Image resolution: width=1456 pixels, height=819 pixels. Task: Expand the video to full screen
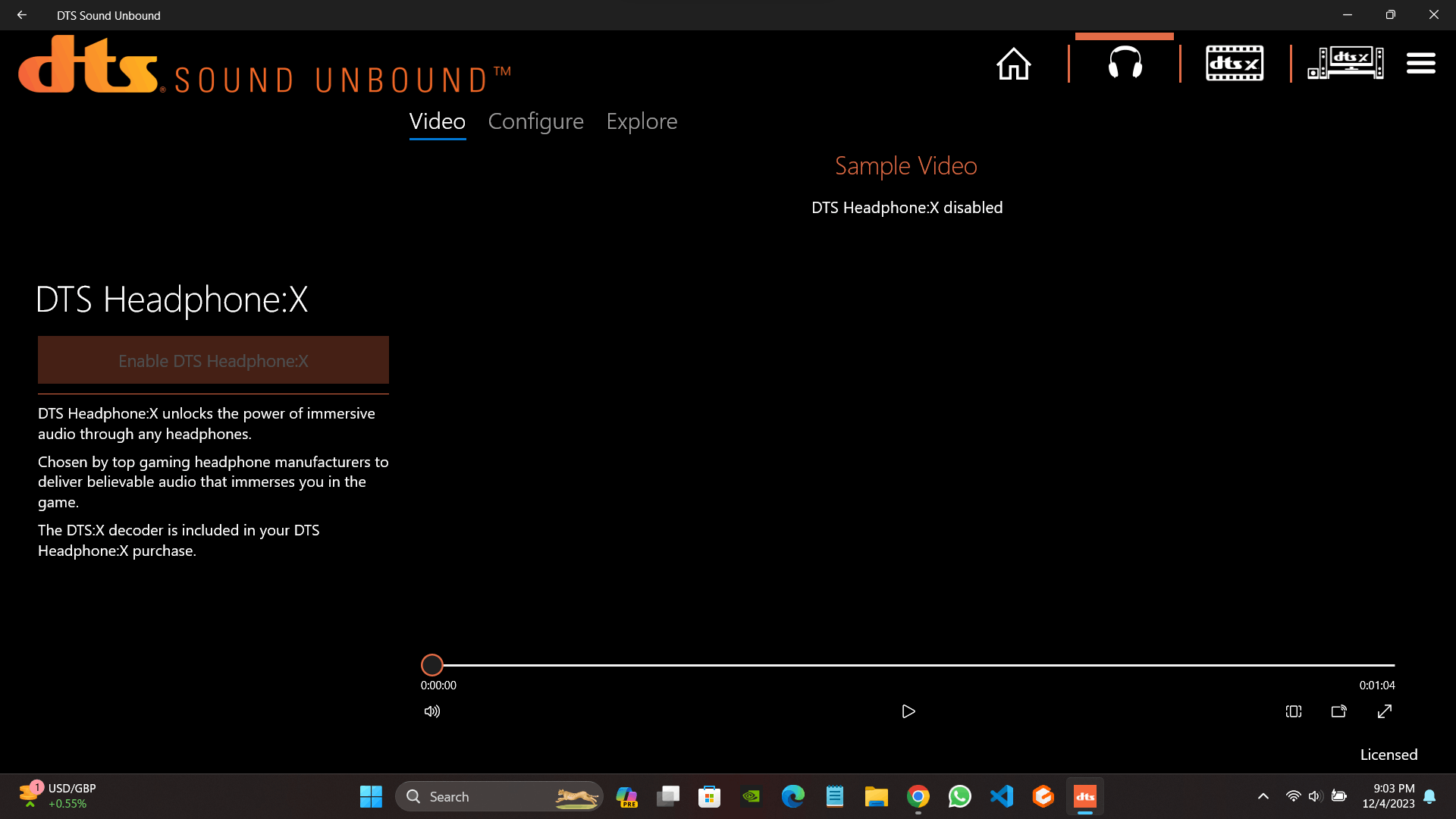point(1384,711)
